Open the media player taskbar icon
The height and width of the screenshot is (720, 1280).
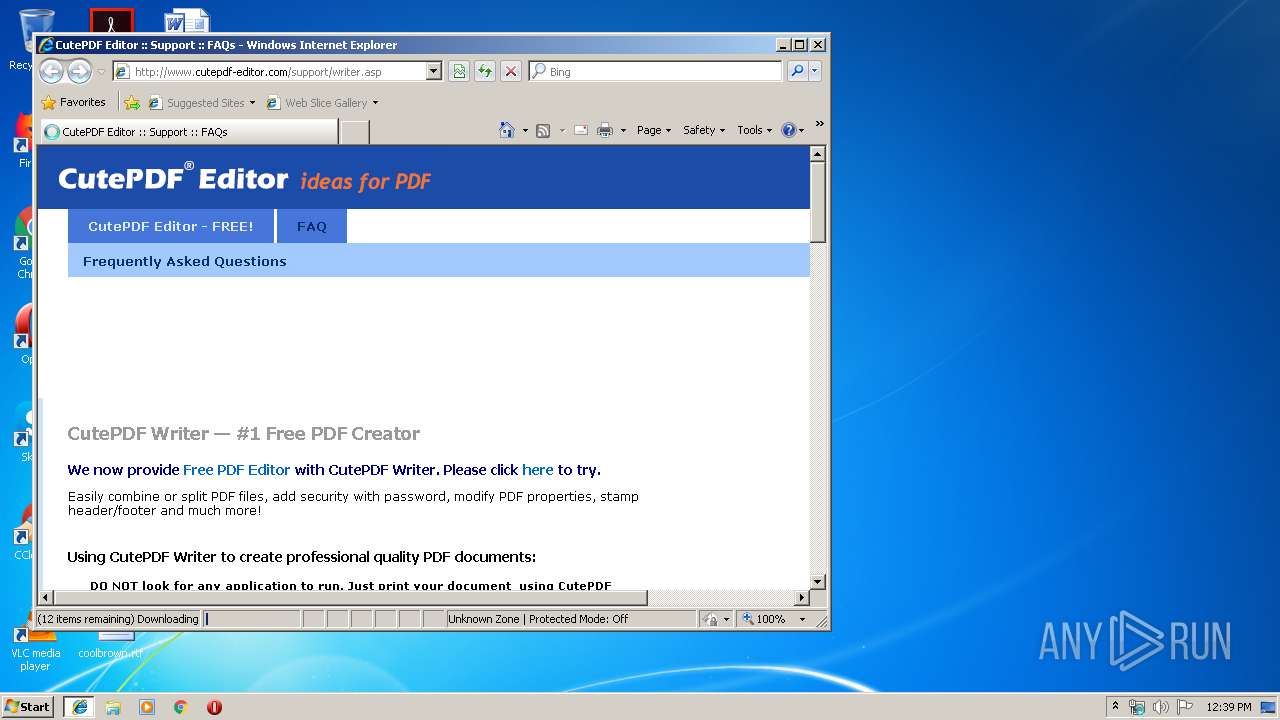147,707
